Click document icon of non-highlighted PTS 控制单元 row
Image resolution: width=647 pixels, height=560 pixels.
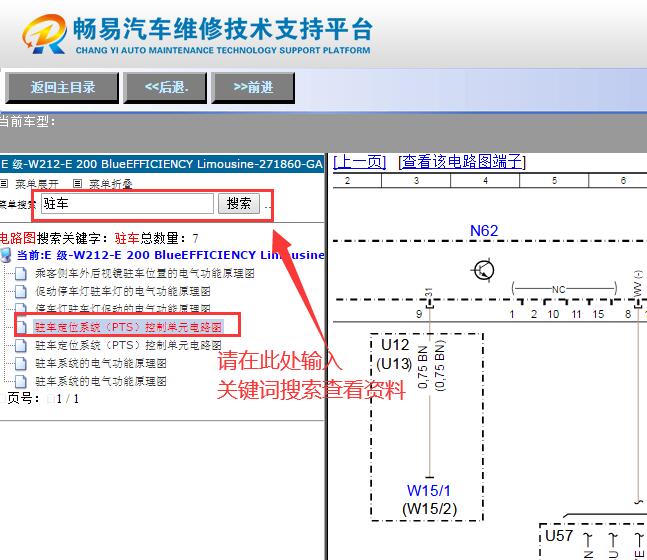21,345
